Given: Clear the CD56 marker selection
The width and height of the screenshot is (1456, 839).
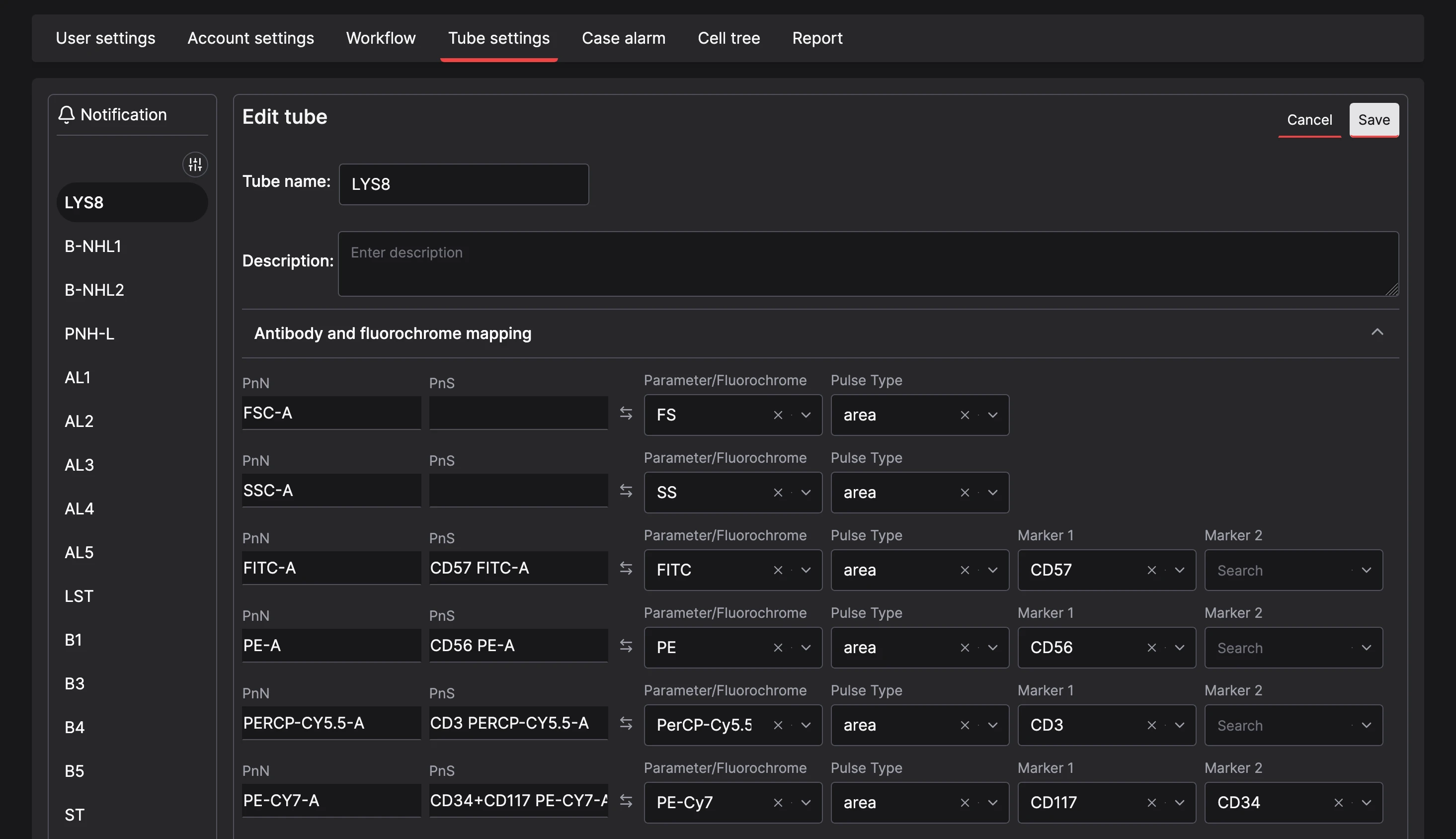Looking at the screenshot, I should pos(1152,648).
